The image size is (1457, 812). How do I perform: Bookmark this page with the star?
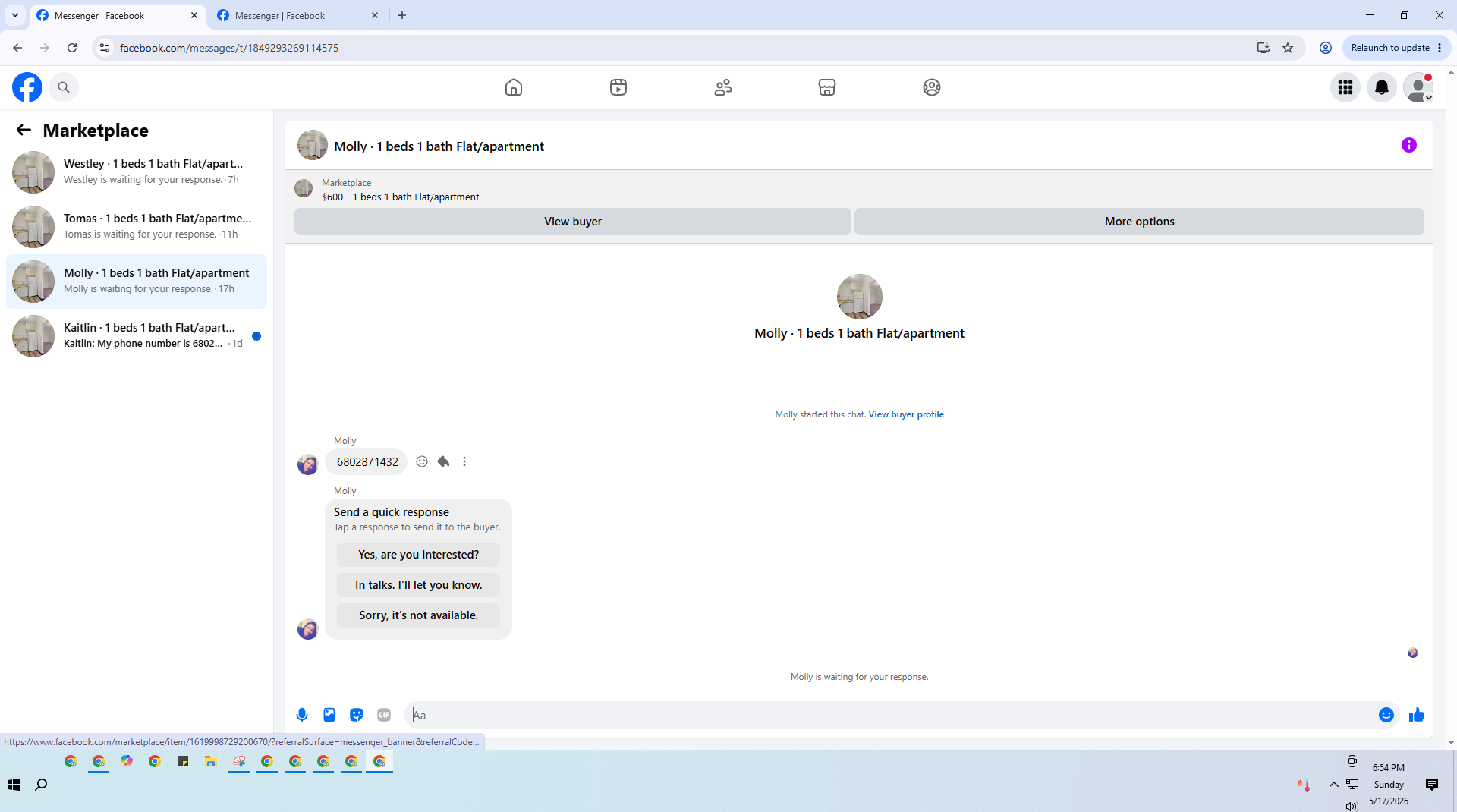coord(1288,48)
